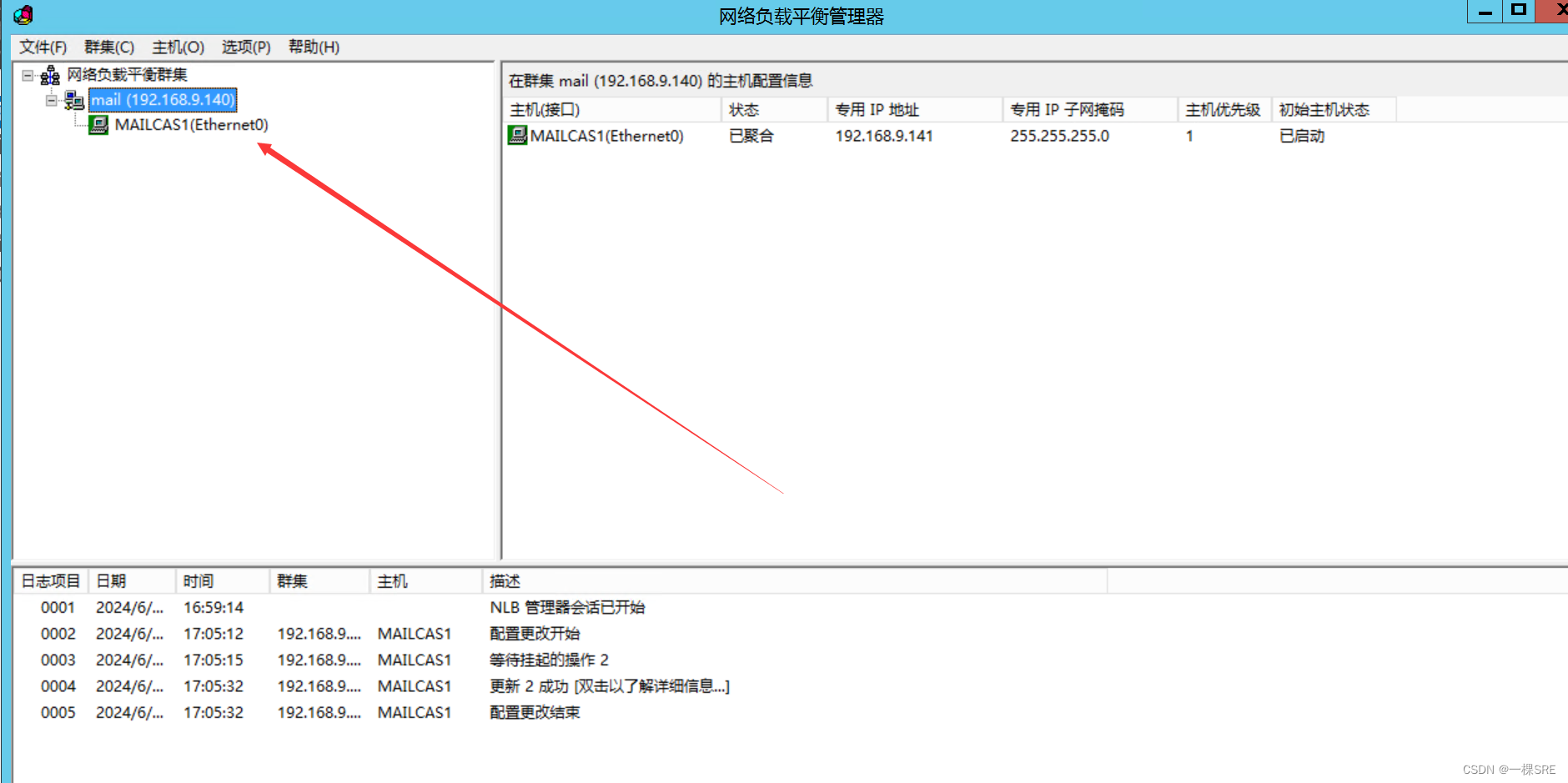
Task: Click the network icon beside 网络负载平衡群集
Action: tap(50, 74)
